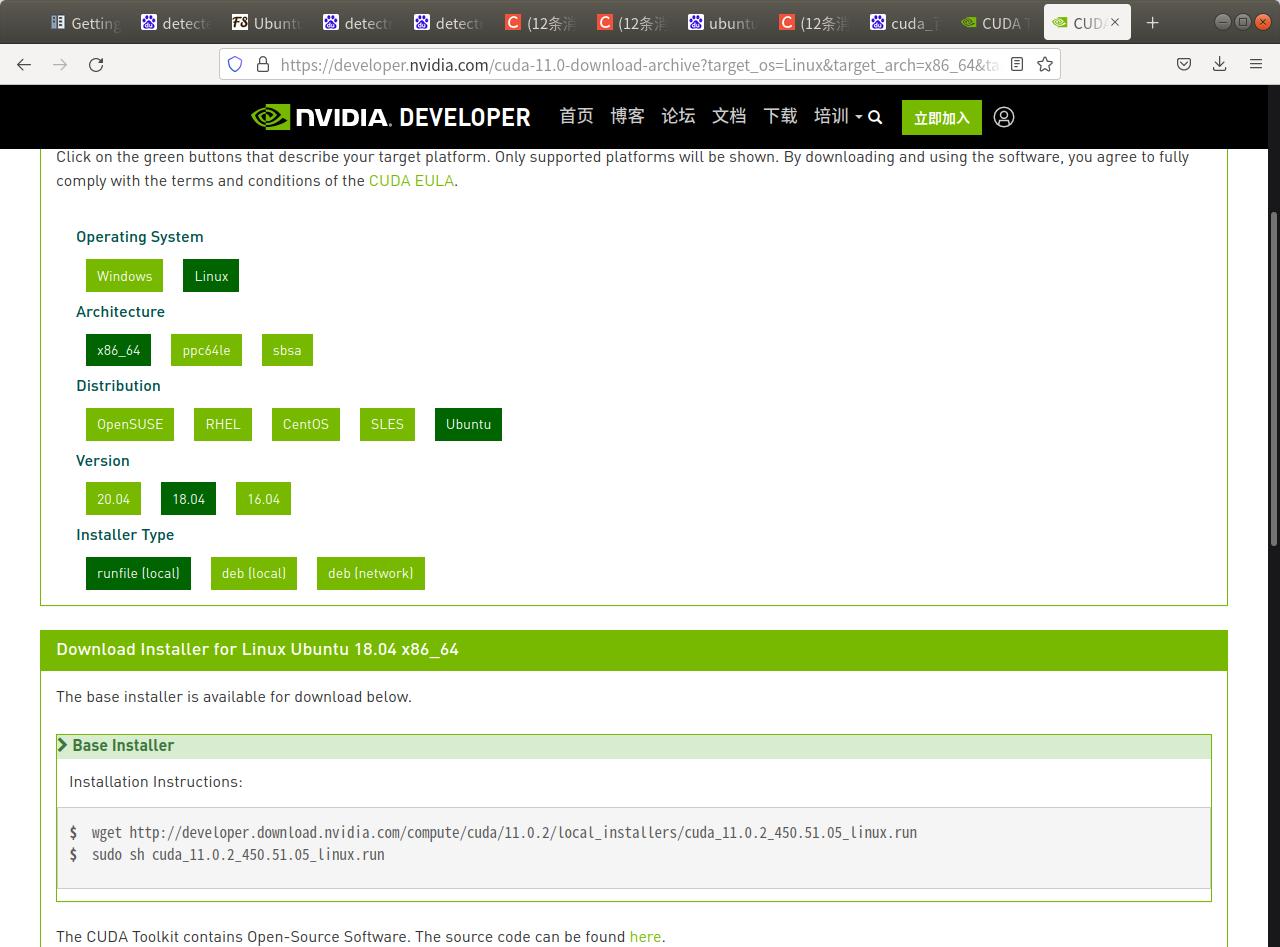
Task: Open the 论坛 nav item
Action: click(x=678, y=116)
